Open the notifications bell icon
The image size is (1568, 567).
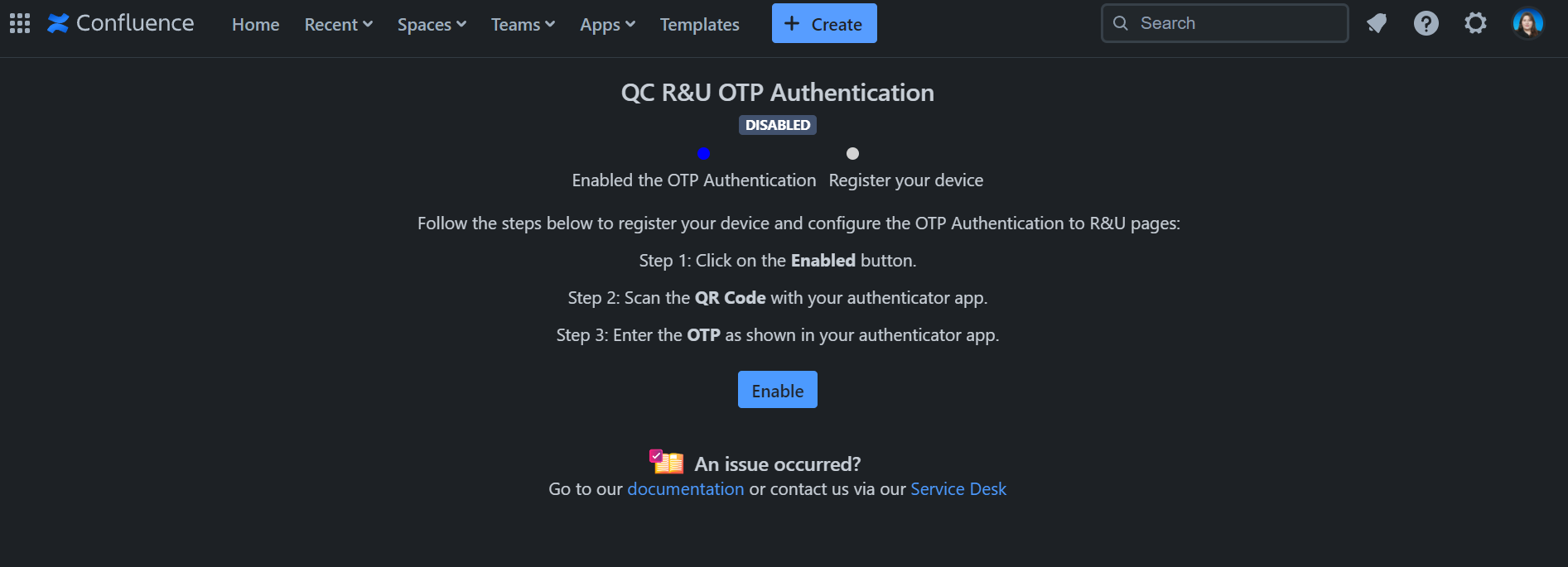[1377, 23]
